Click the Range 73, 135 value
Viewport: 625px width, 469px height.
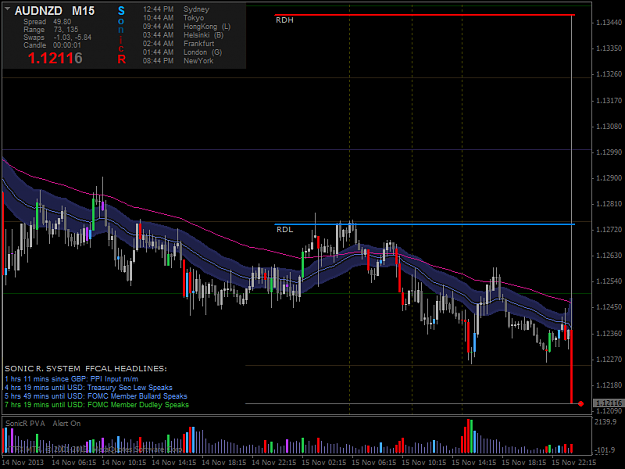point(66,30)
